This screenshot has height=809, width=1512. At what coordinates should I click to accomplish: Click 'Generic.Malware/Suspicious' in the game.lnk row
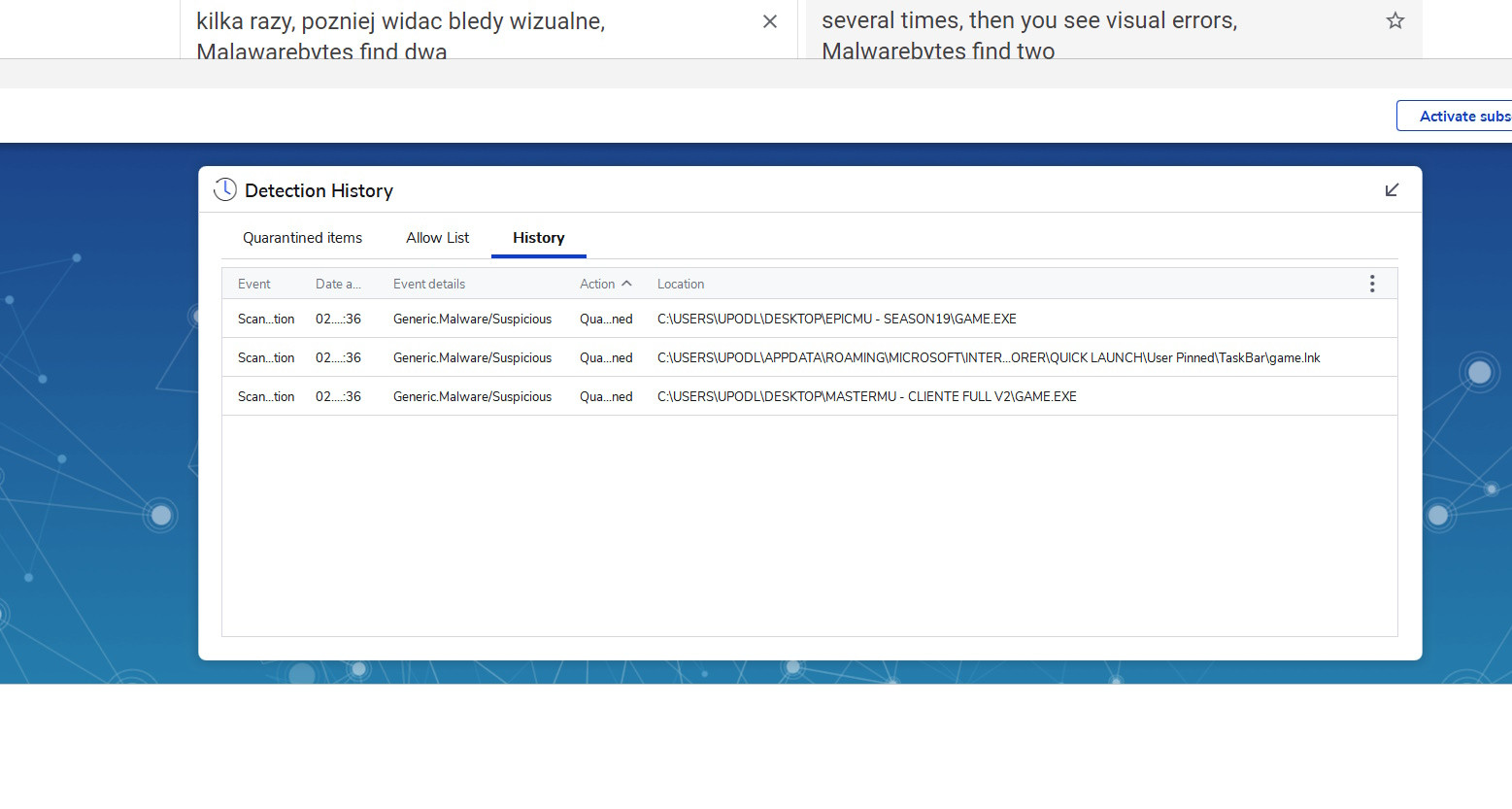click(472, 357)
